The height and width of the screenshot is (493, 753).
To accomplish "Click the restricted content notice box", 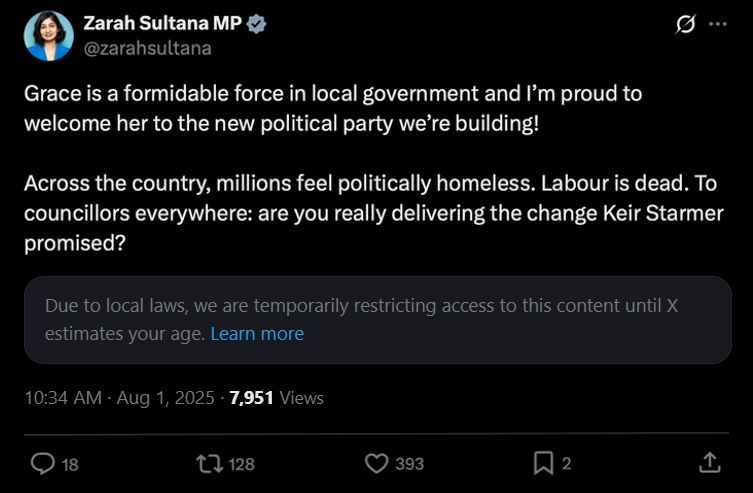I will coord(377,319).
